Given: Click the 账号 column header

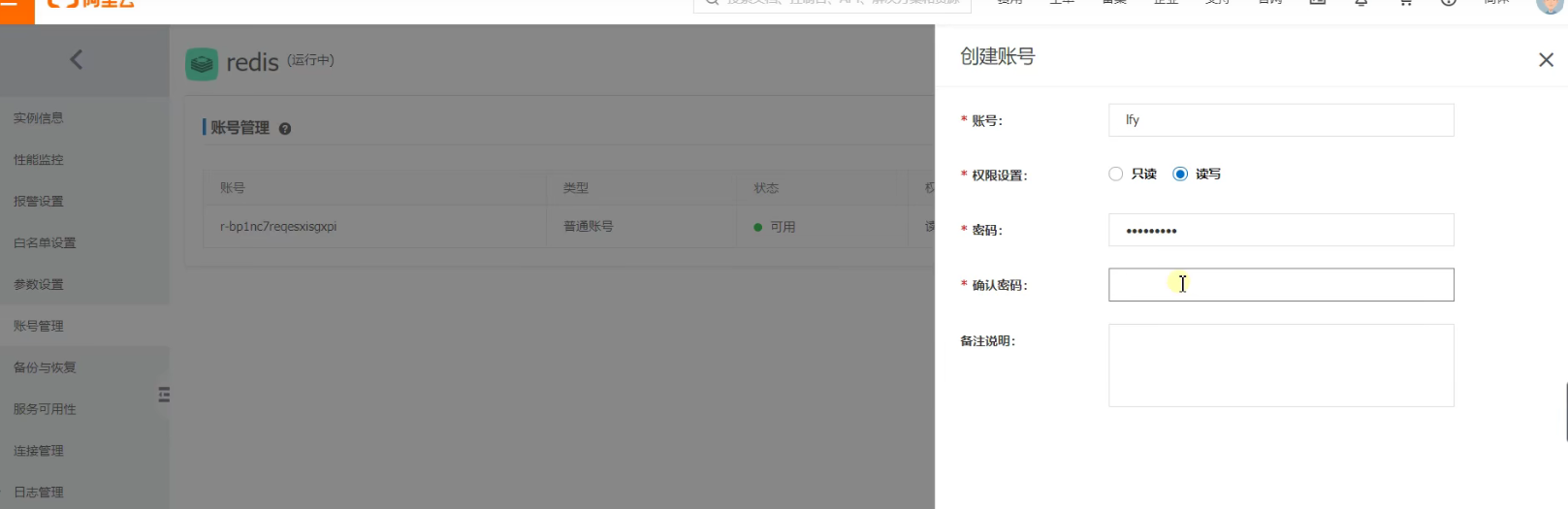Looking at the screenshot, I should tap(374, 188).
